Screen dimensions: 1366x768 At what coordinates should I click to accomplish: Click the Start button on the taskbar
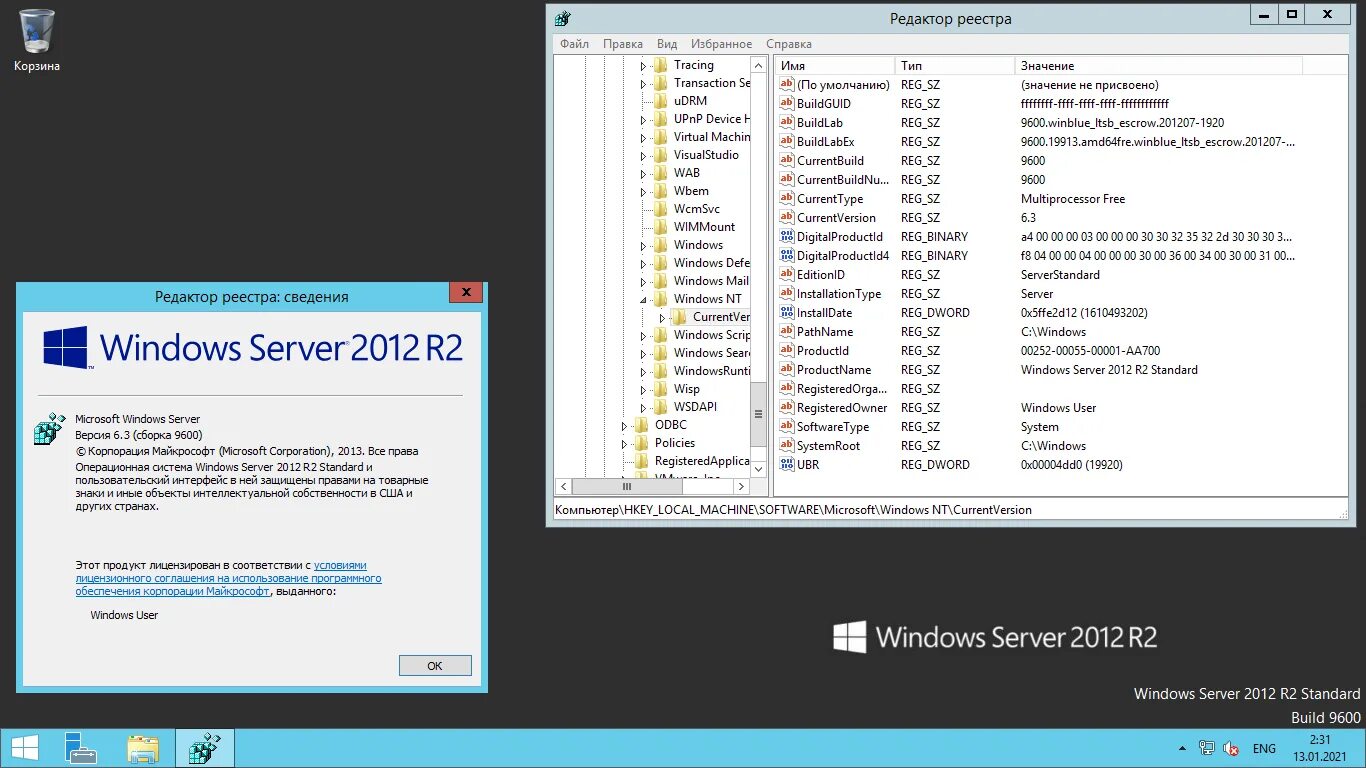[x=25, y=748]
